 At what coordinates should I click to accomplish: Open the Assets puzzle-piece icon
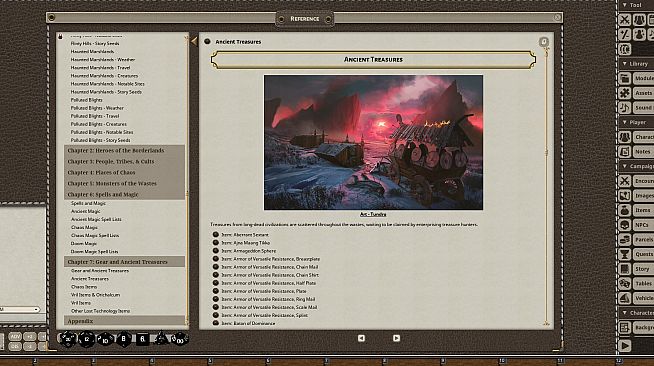point(625,93)
